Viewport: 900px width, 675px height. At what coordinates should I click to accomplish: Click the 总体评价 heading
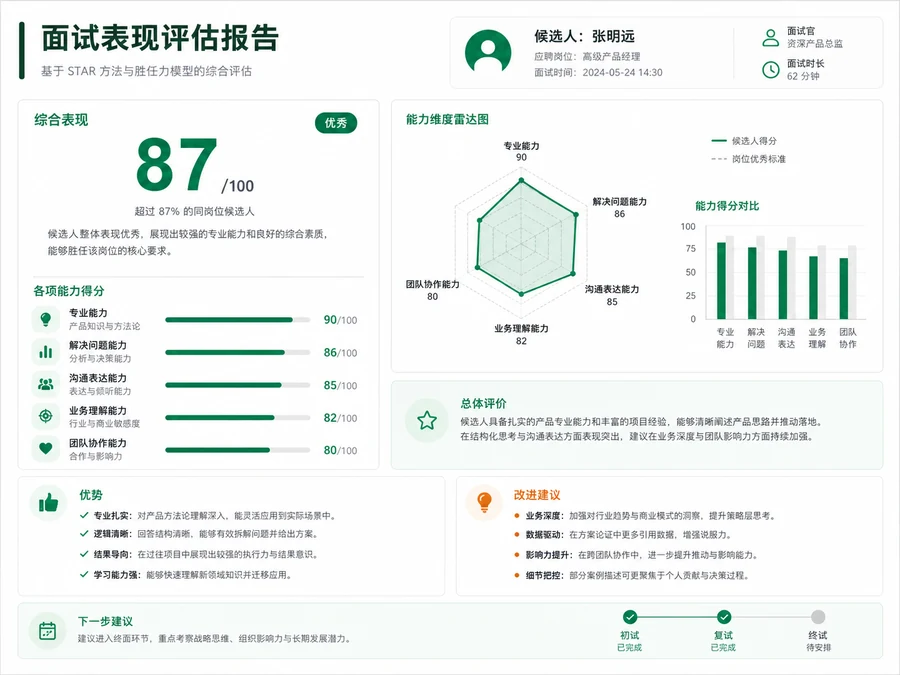(483, 403)
